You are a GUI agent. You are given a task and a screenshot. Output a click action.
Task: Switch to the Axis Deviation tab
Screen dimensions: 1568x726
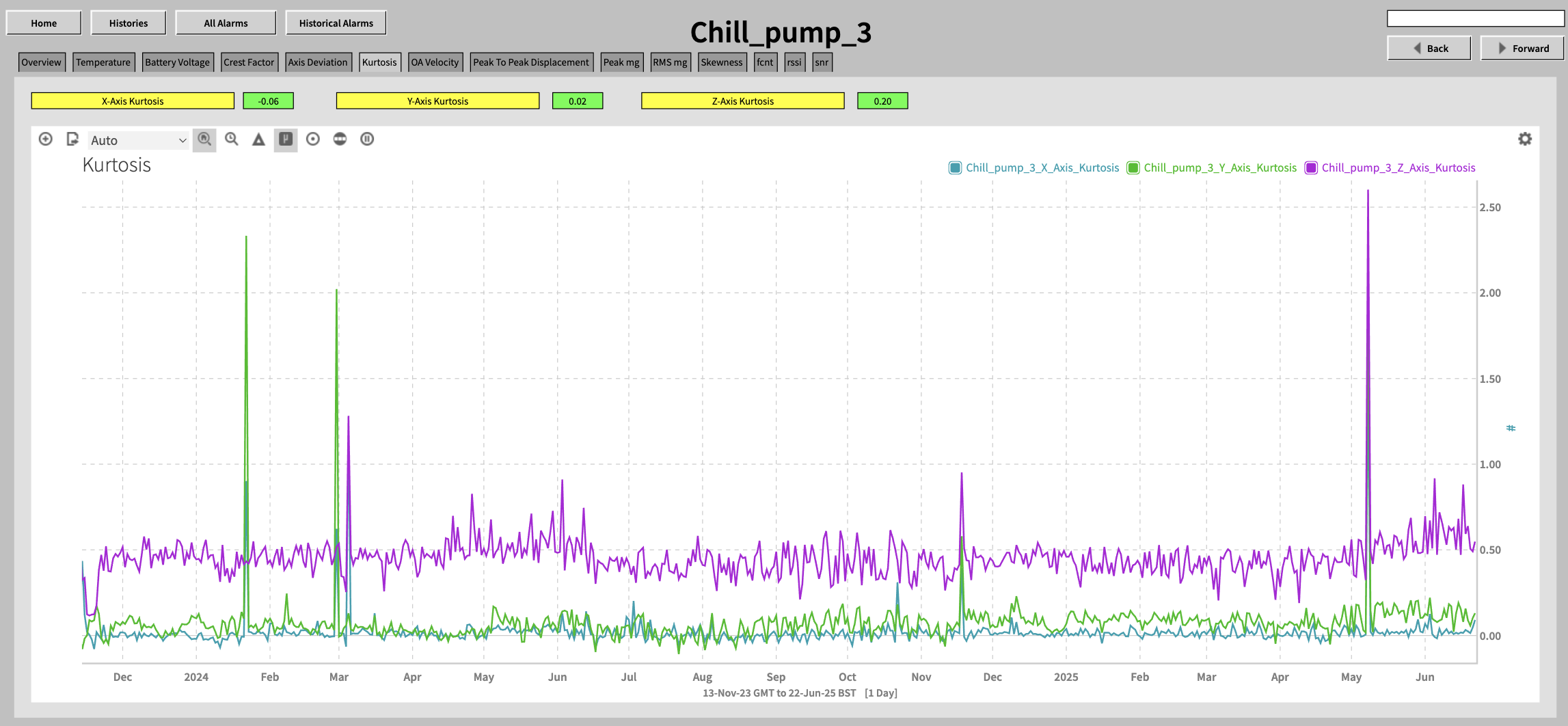318,62
